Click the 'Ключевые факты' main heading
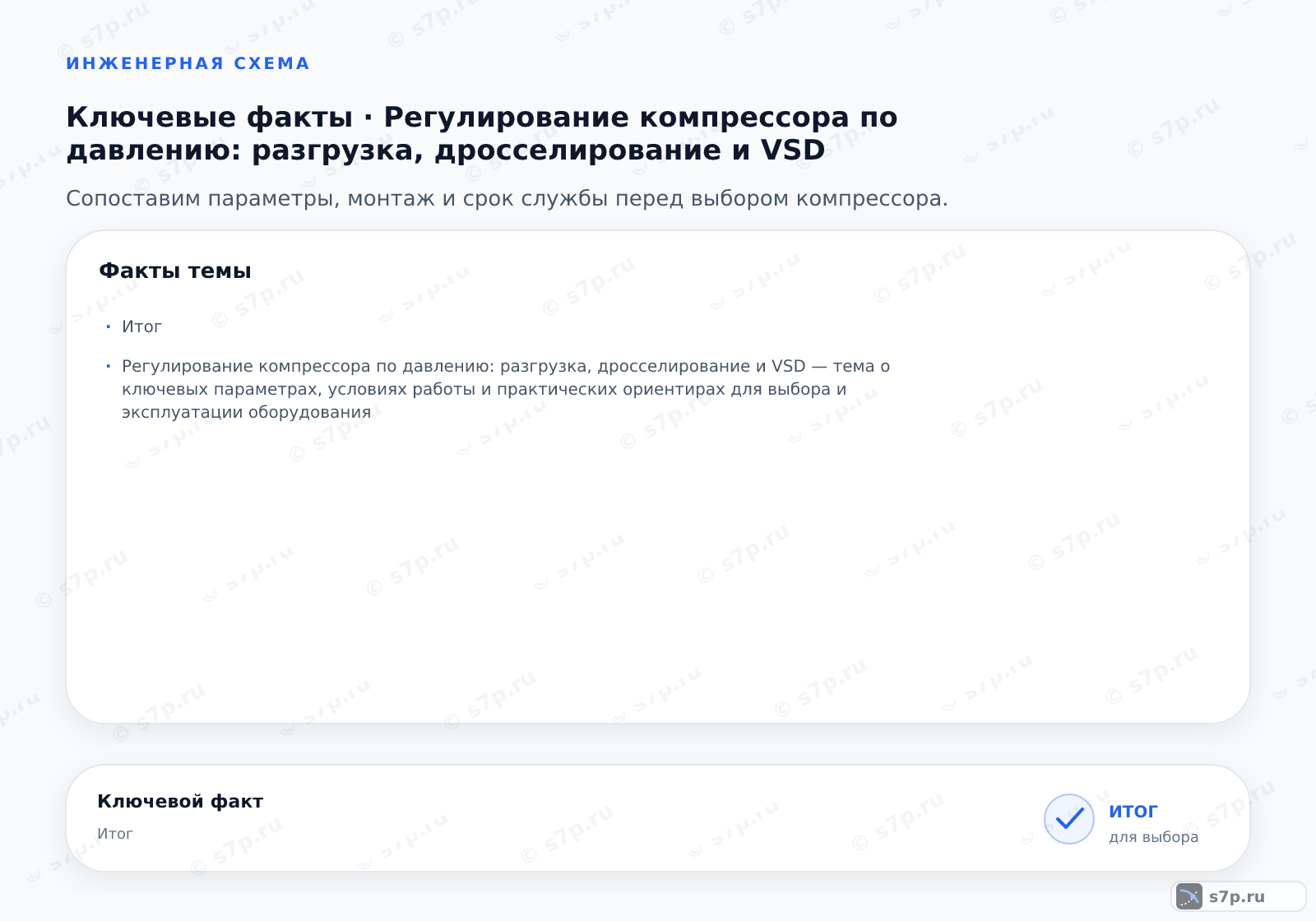1316x921 pixels. (x=482, y=133)
